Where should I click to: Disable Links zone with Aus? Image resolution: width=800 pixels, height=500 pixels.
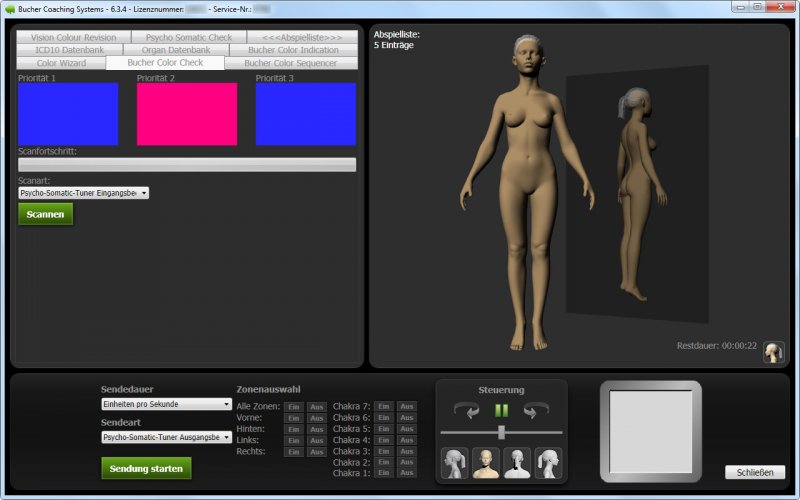316,440
